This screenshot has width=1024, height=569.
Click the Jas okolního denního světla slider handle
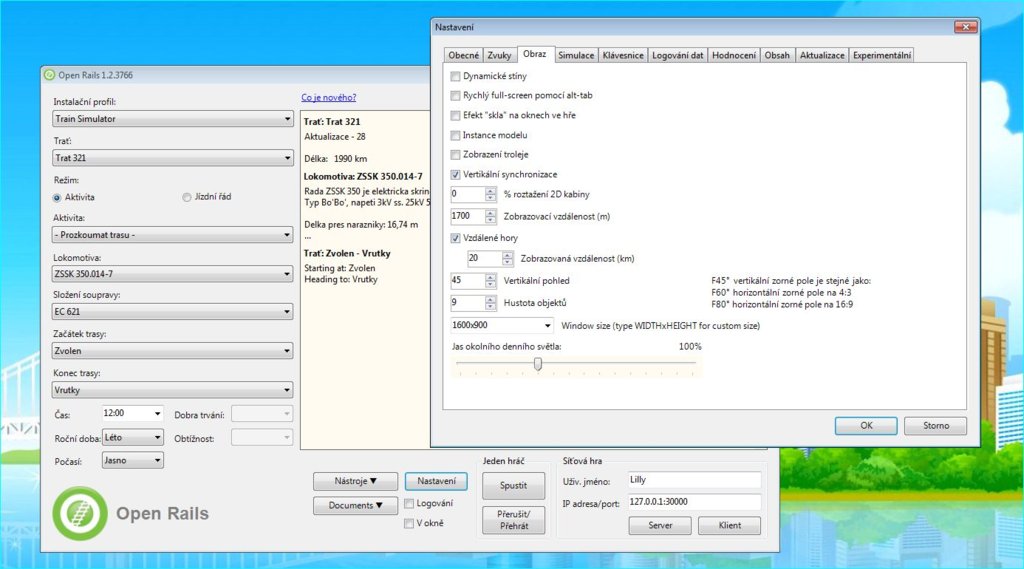pos(538,364)
